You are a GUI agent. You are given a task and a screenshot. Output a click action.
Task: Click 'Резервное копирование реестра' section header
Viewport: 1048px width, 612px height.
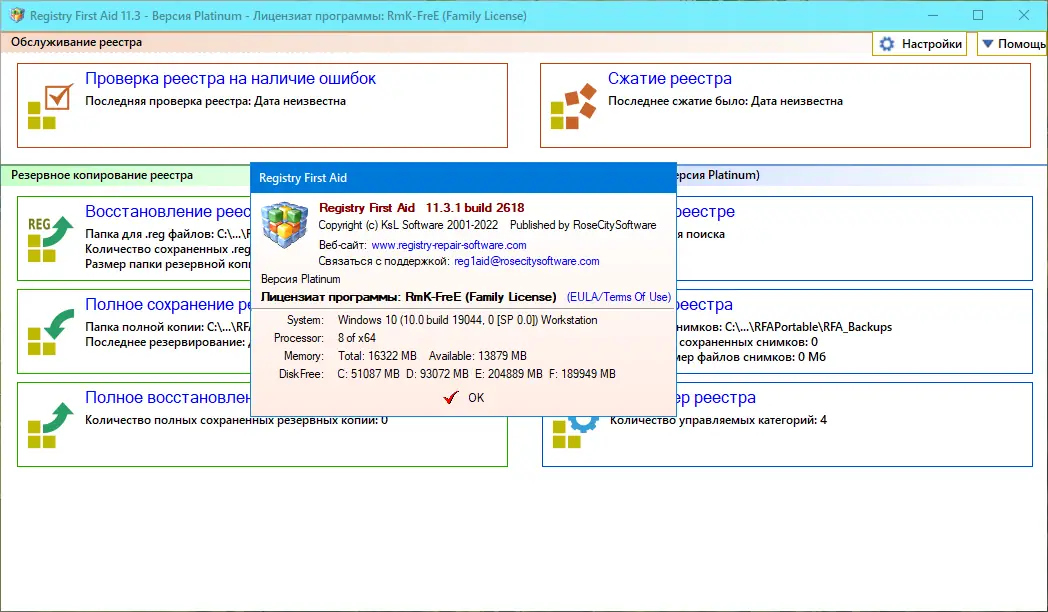[102, 175]
